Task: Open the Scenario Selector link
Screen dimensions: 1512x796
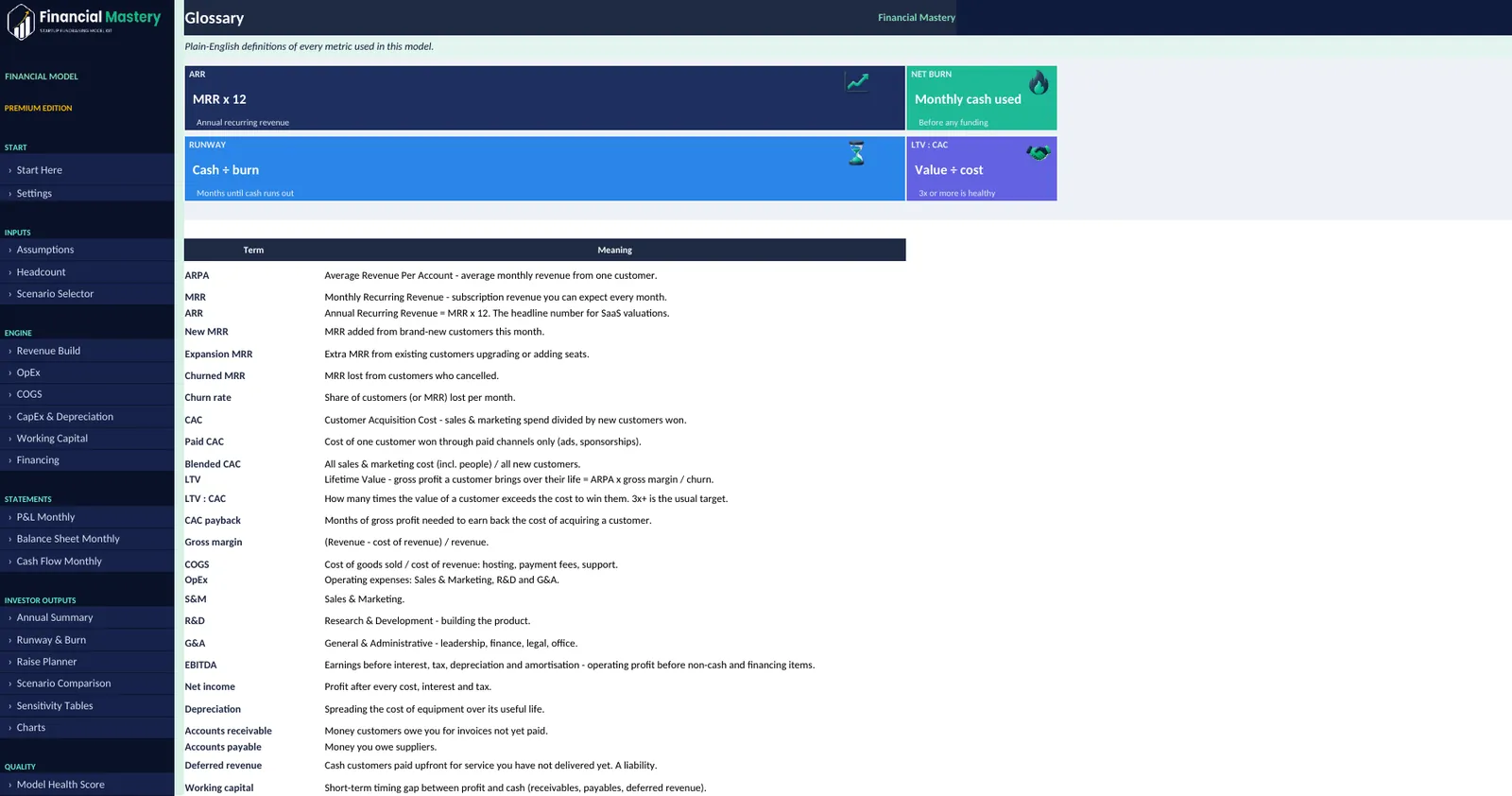Action: [x=87, y=294]
